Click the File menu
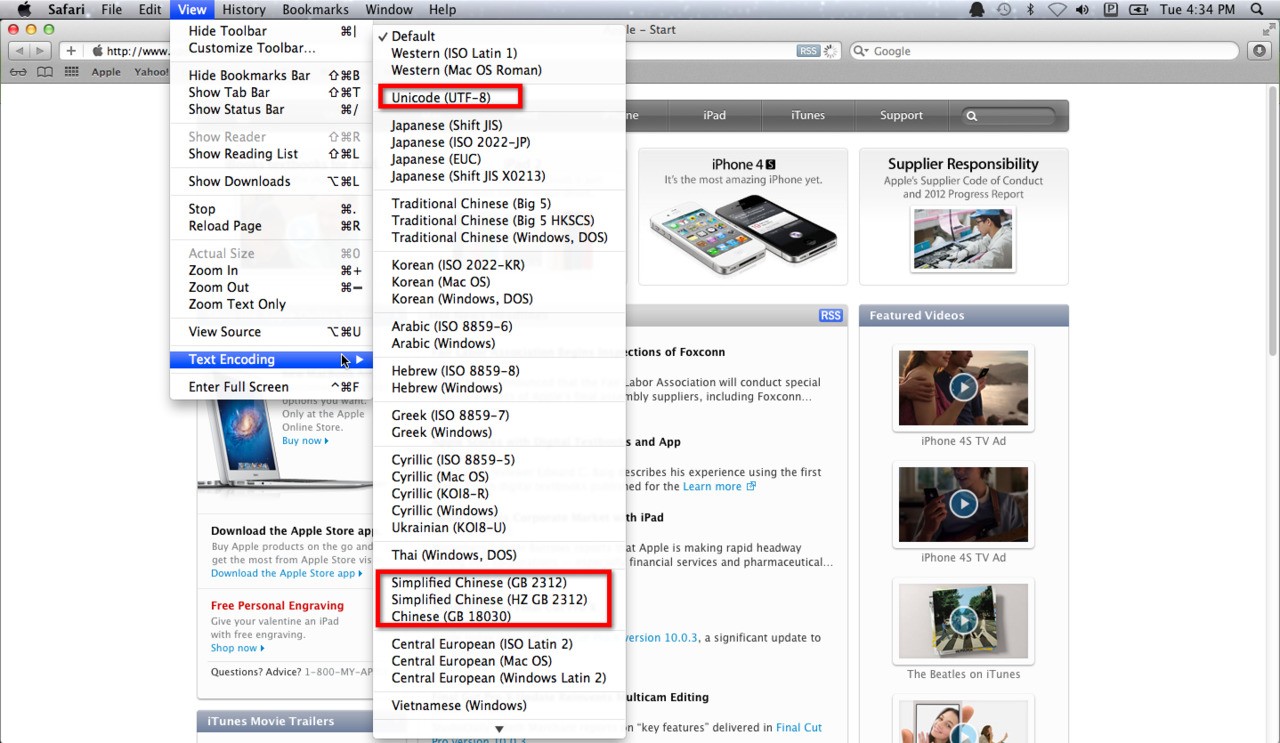 (111, 10)
